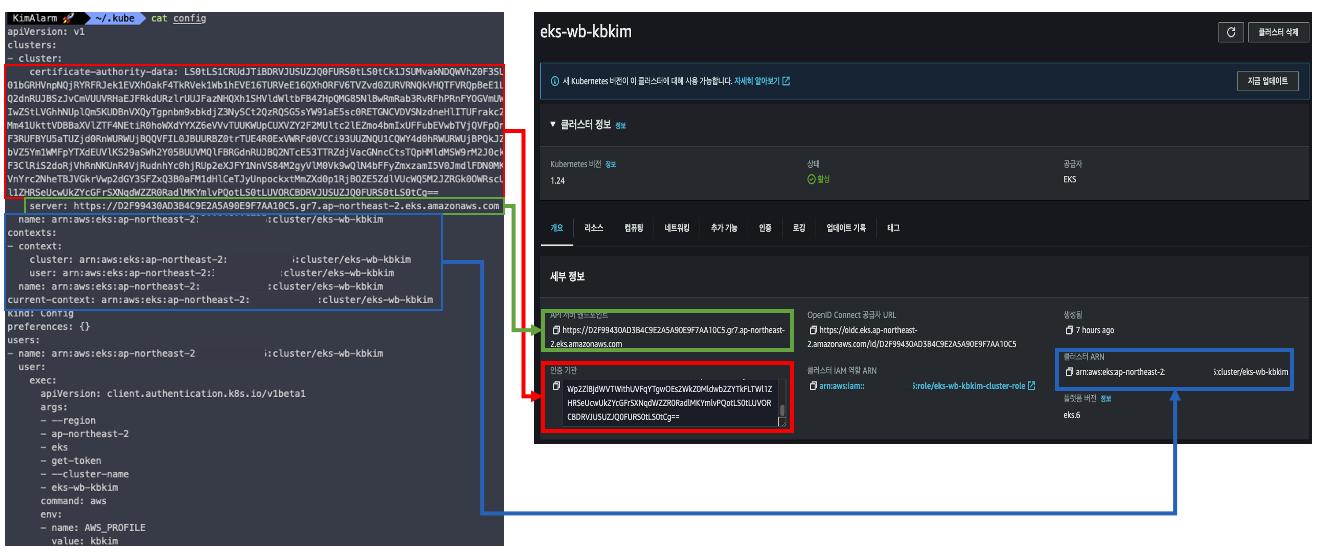Click the KimAlarm prompt label in terminal
This screenshot has width=1325, height=557.
point(34,18)
